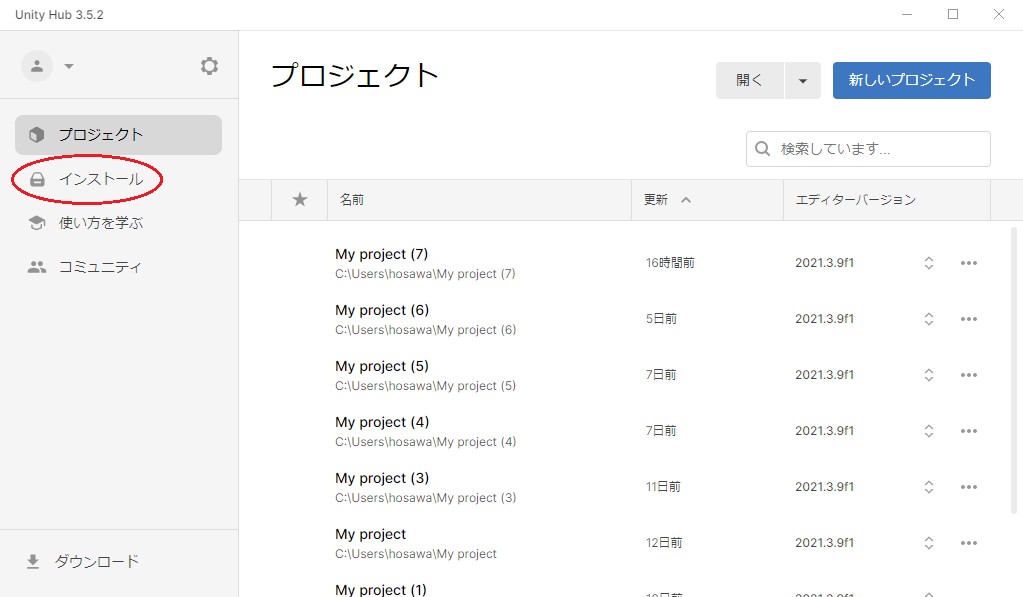The width and height of the screenshot is (1023, 597).
Task: Click the star favorites column header
Action: (299, 200)
